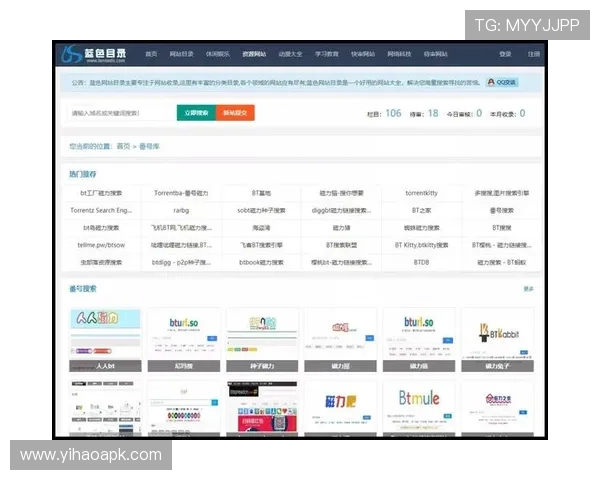Open the 飞客BT搜索引擎 link
Screen dimensions: 600x480
[x=261, y=245]
